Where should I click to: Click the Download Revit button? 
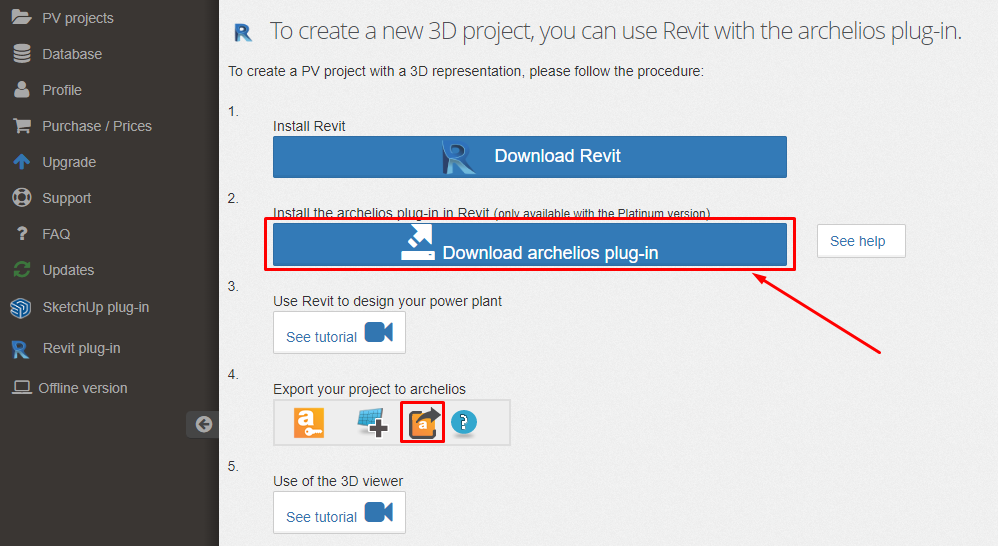tap(530, 157)
